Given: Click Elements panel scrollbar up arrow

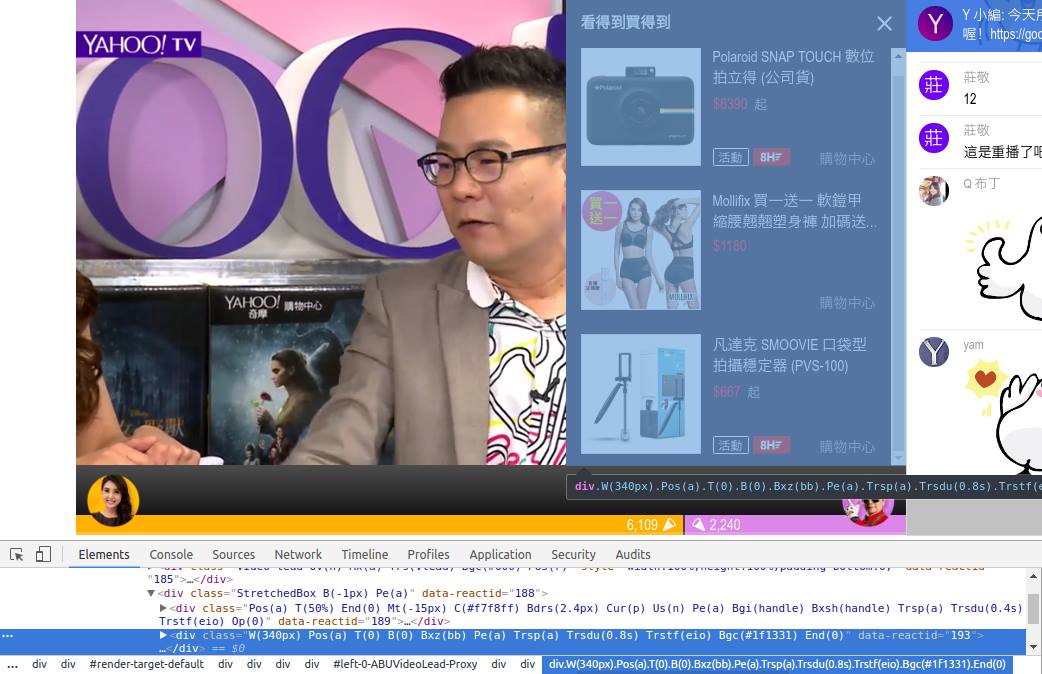Looking at the screenshot, I should coord(1033,576).
